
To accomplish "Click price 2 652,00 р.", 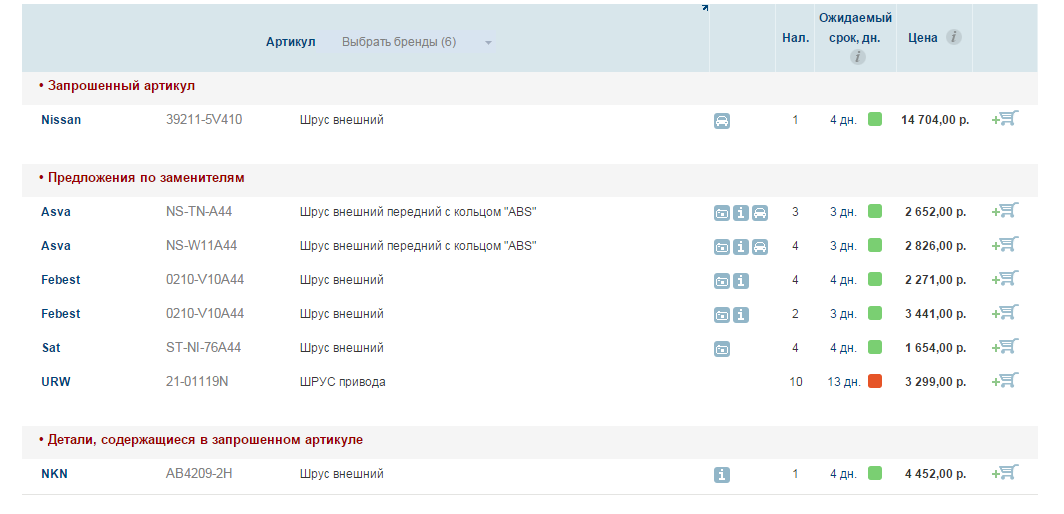I will [936, 212].
